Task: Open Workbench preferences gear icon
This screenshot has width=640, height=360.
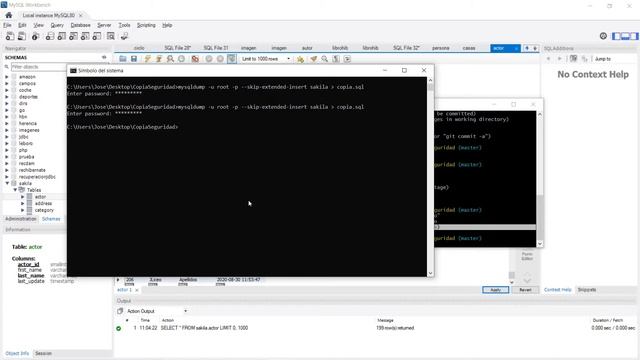Action: (603, 36)
